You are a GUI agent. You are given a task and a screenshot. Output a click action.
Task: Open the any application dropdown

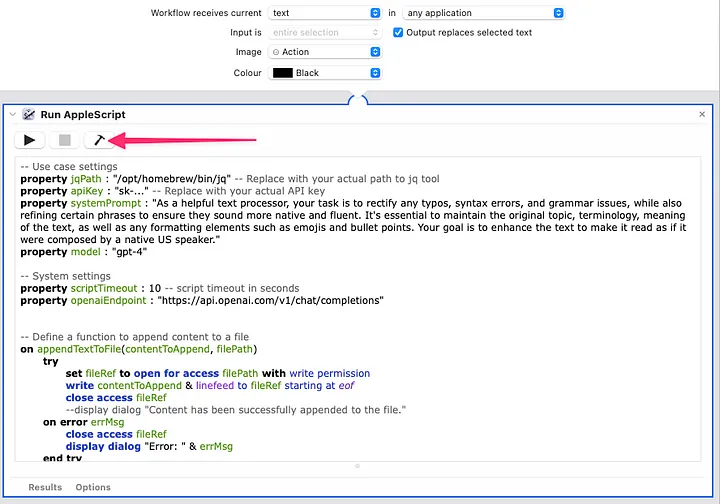click(484, 13)
